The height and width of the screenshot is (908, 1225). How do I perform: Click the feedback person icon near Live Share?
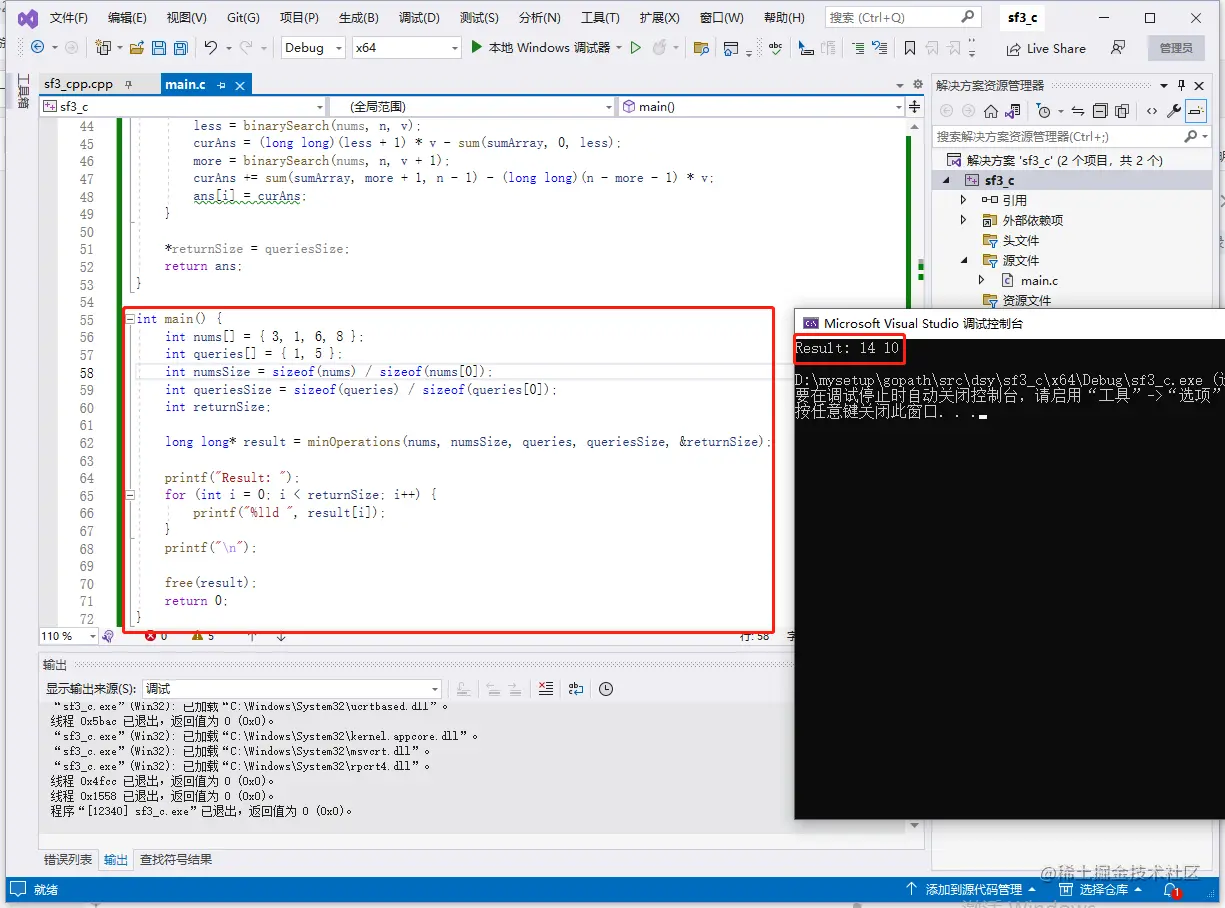(1118, 47)
